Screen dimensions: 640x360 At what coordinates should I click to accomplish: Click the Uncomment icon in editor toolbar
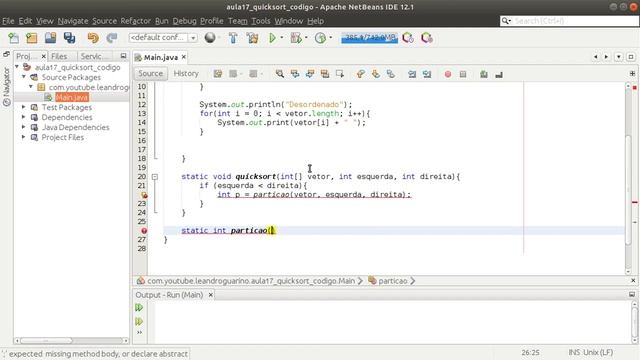pyautogui.click(x=499, y=74)
